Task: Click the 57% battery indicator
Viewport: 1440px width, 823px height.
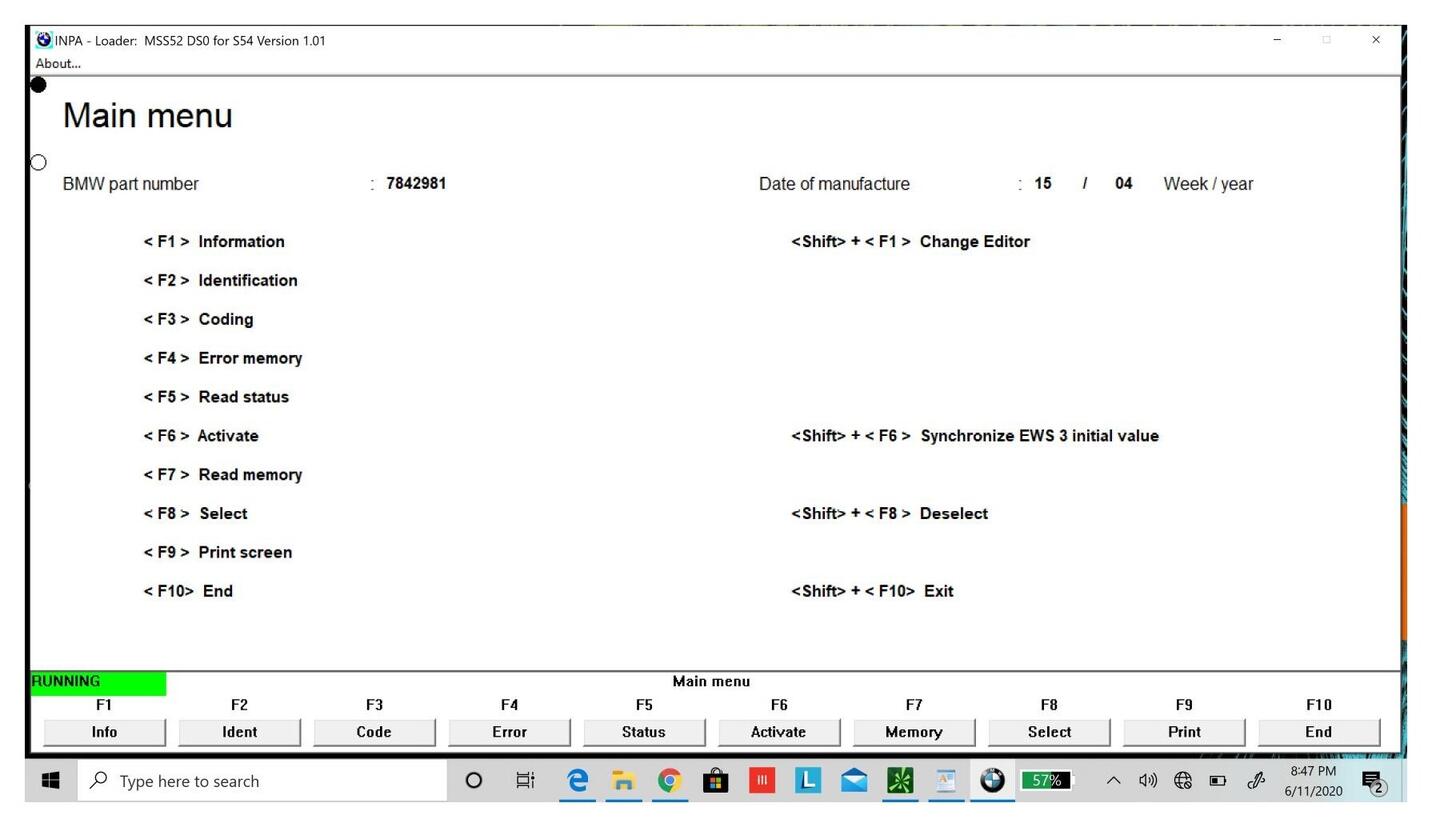Action: [1046, 781]
